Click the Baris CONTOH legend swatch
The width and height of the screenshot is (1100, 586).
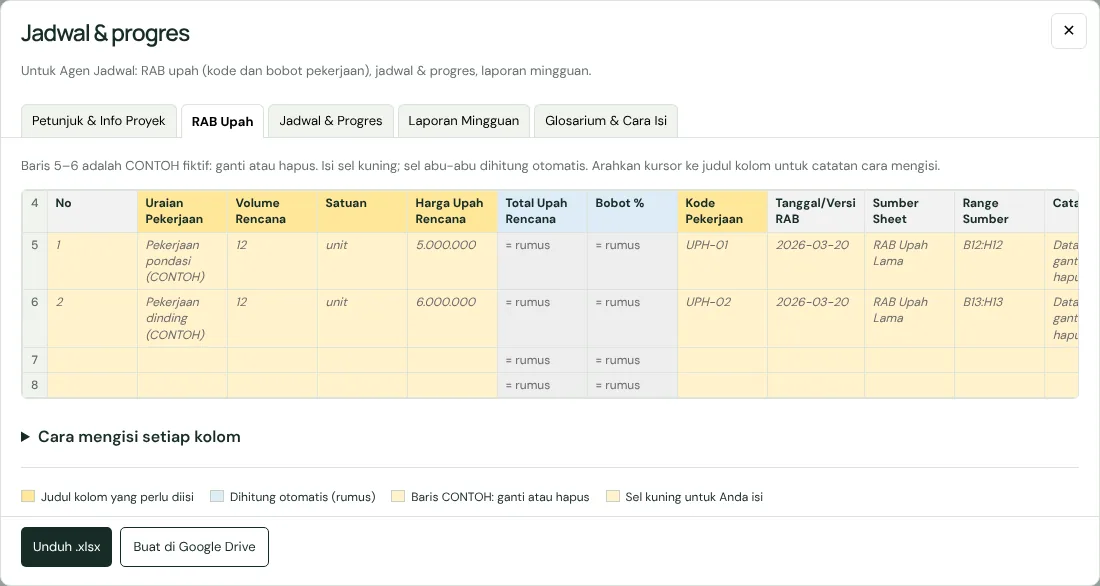[398, 496]
